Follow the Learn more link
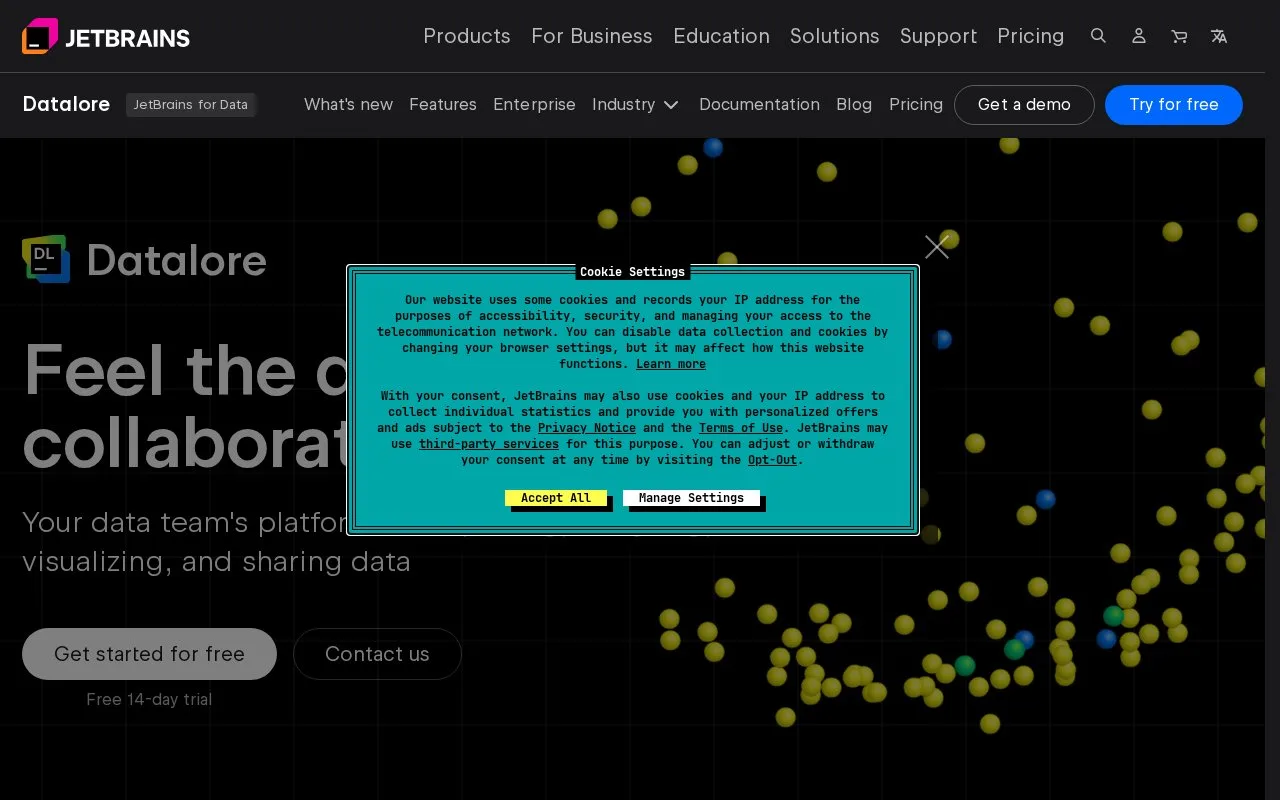 point(671,364)
